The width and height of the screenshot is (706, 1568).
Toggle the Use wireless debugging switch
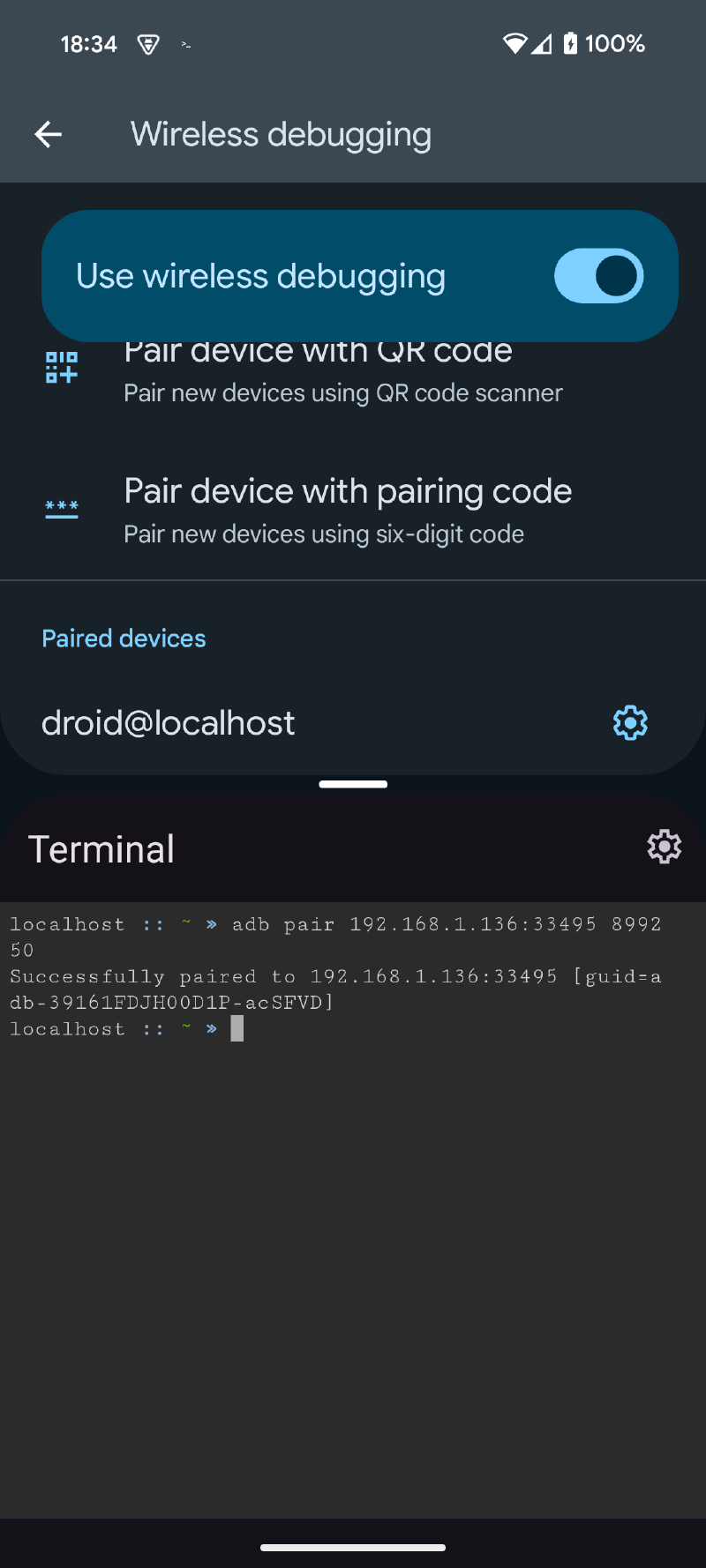[598, 276]
